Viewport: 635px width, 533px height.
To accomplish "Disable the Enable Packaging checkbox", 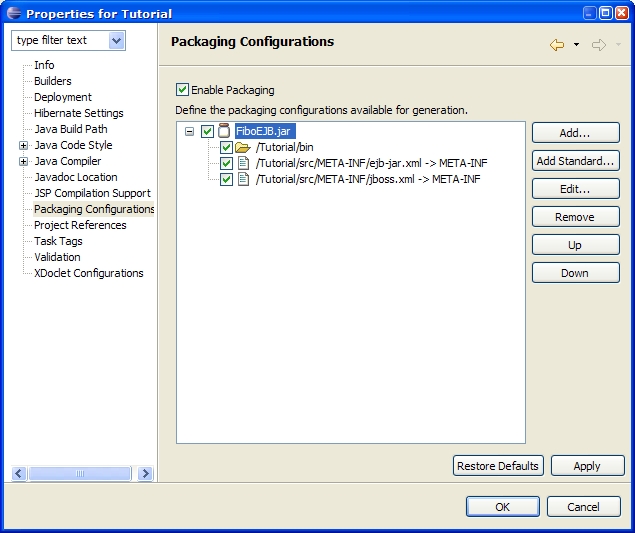I will pos(182,89).
